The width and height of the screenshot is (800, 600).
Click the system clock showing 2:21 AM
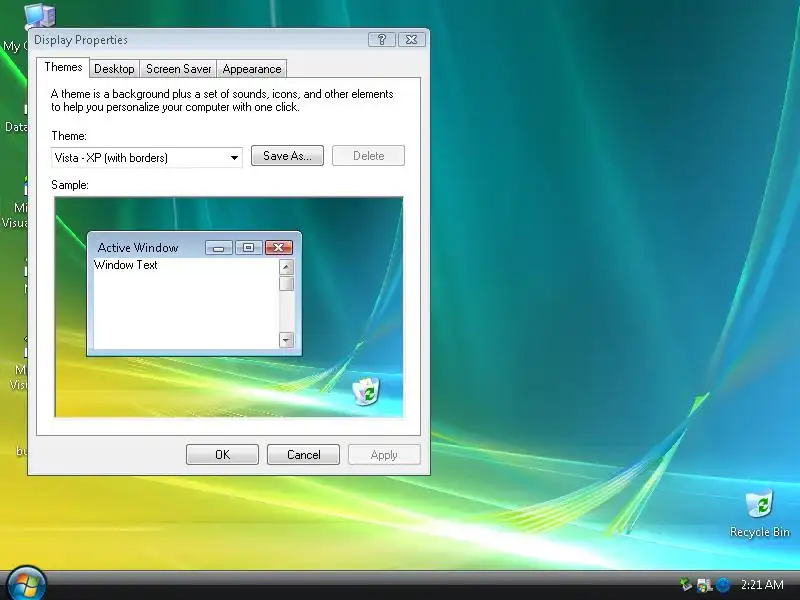click(x=762, y=584)
